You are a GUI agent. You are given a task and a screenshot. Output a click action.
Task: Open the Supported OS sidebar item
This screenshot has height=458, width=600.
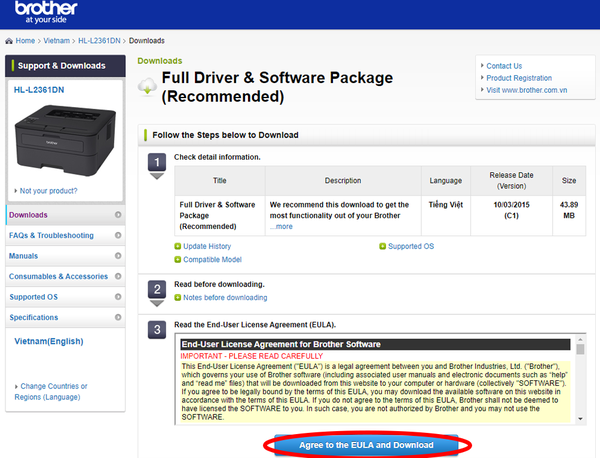[65, 297]
